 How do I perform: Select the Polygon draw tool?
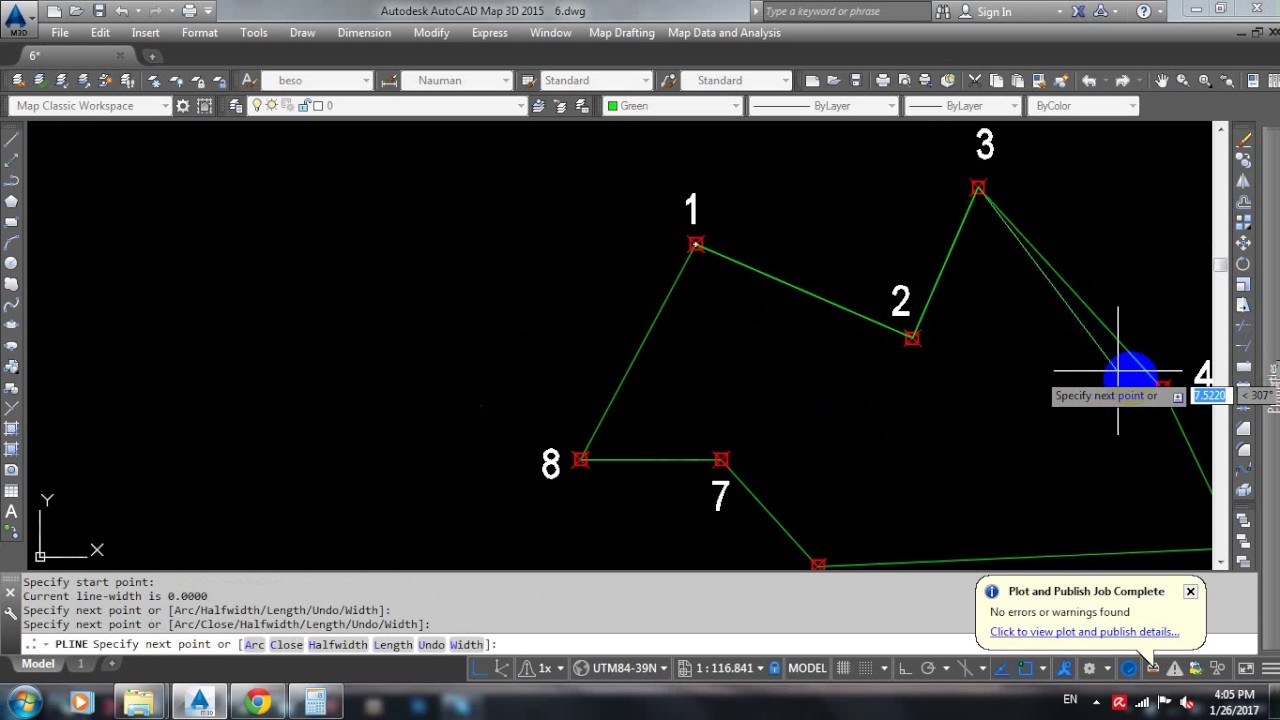pos(12,201)
